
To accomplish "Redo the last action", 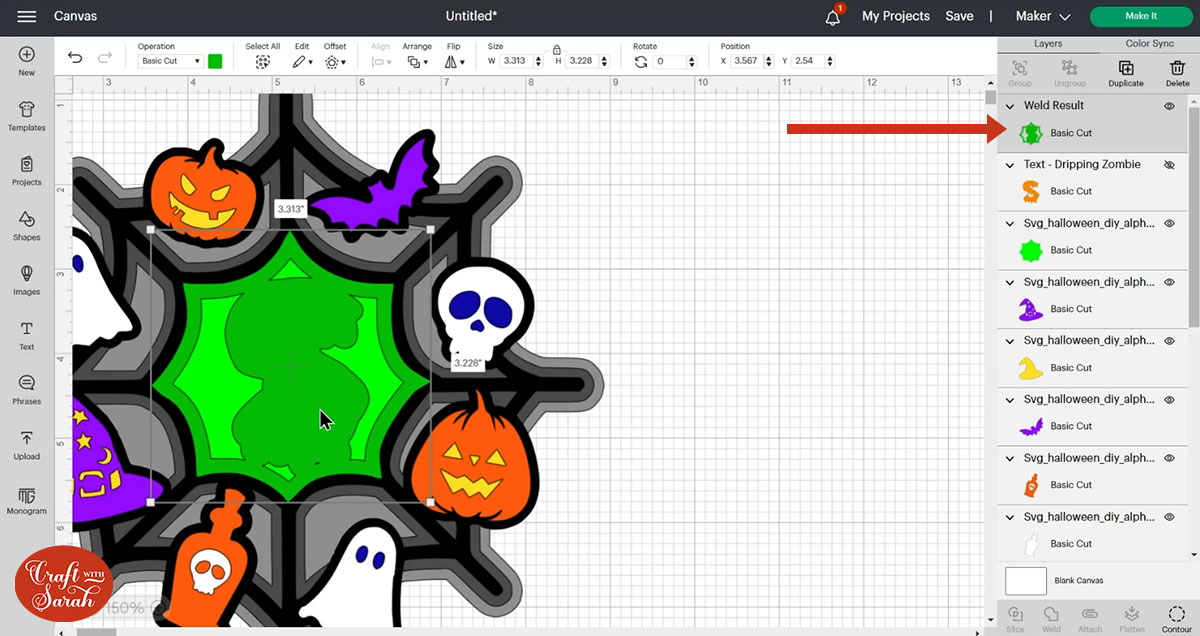I will point(105,58).
